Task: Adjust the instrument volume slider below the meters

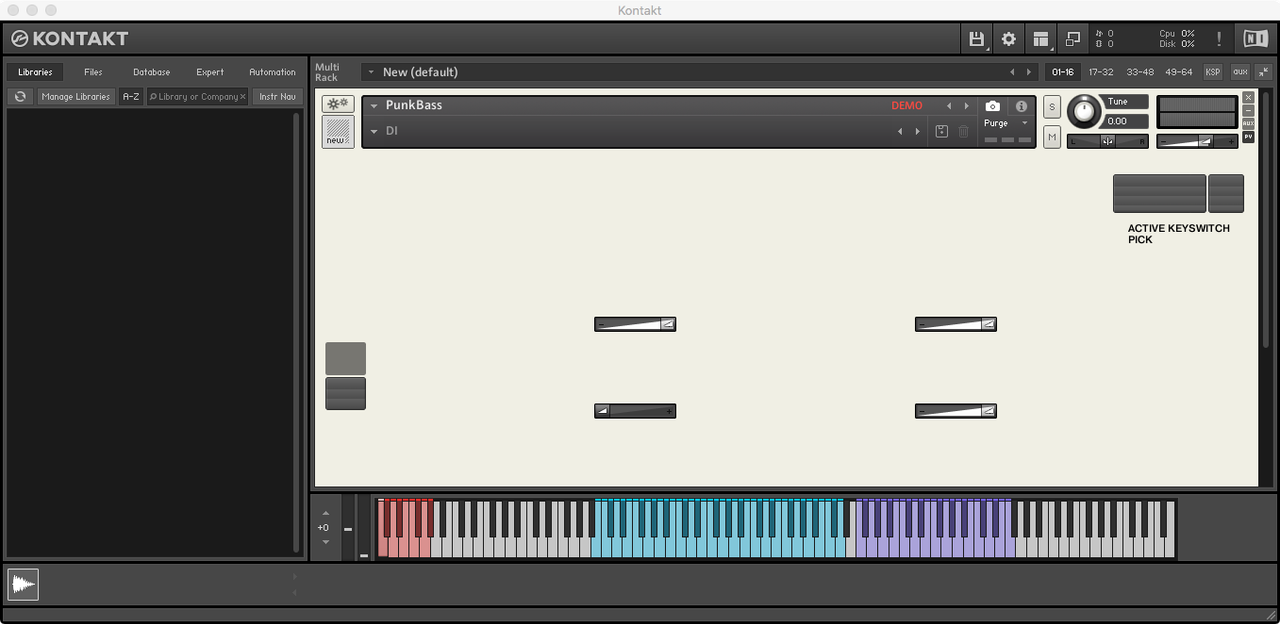Action: coord(1197,141)
